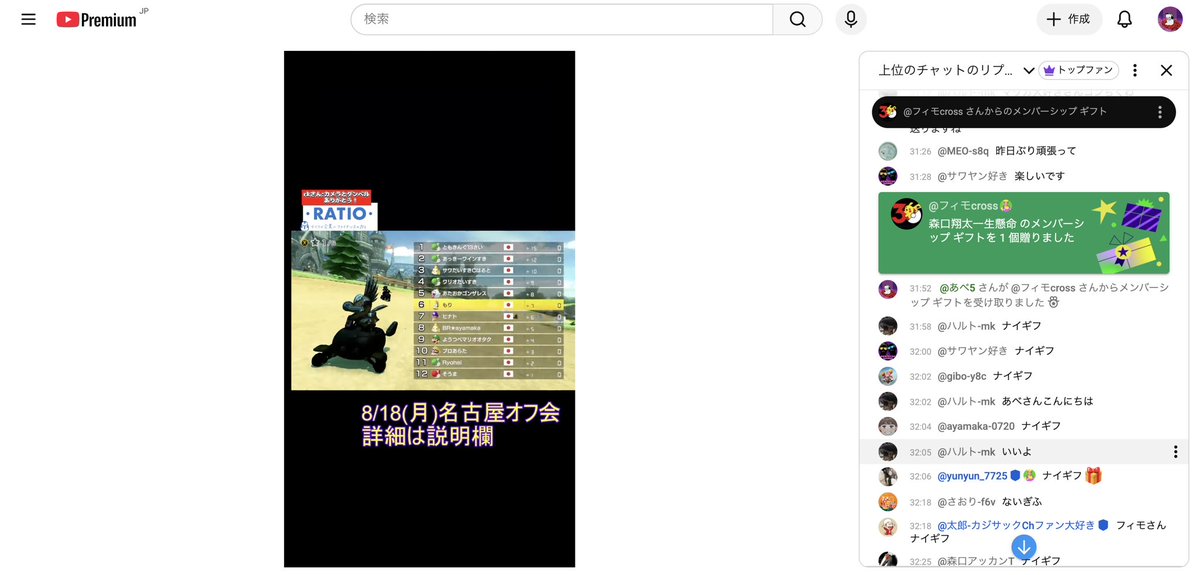1199x575 pixels.
Task: Click @あべ5 avatar at 31:52
Action: tap(887, 289)
